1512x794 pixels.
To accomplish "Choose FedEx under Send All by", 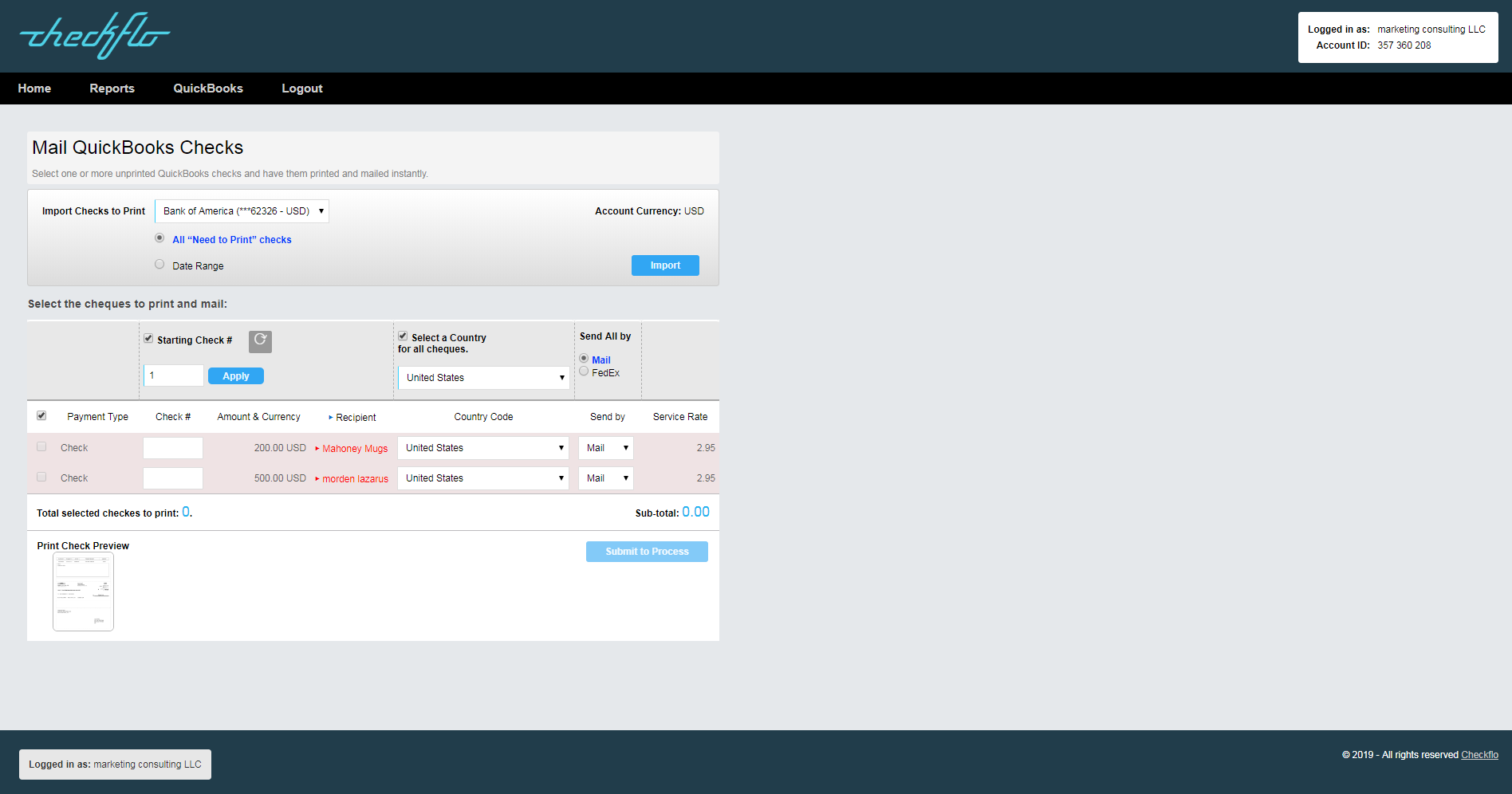I will pyautogui.click(x=584, y=371).
